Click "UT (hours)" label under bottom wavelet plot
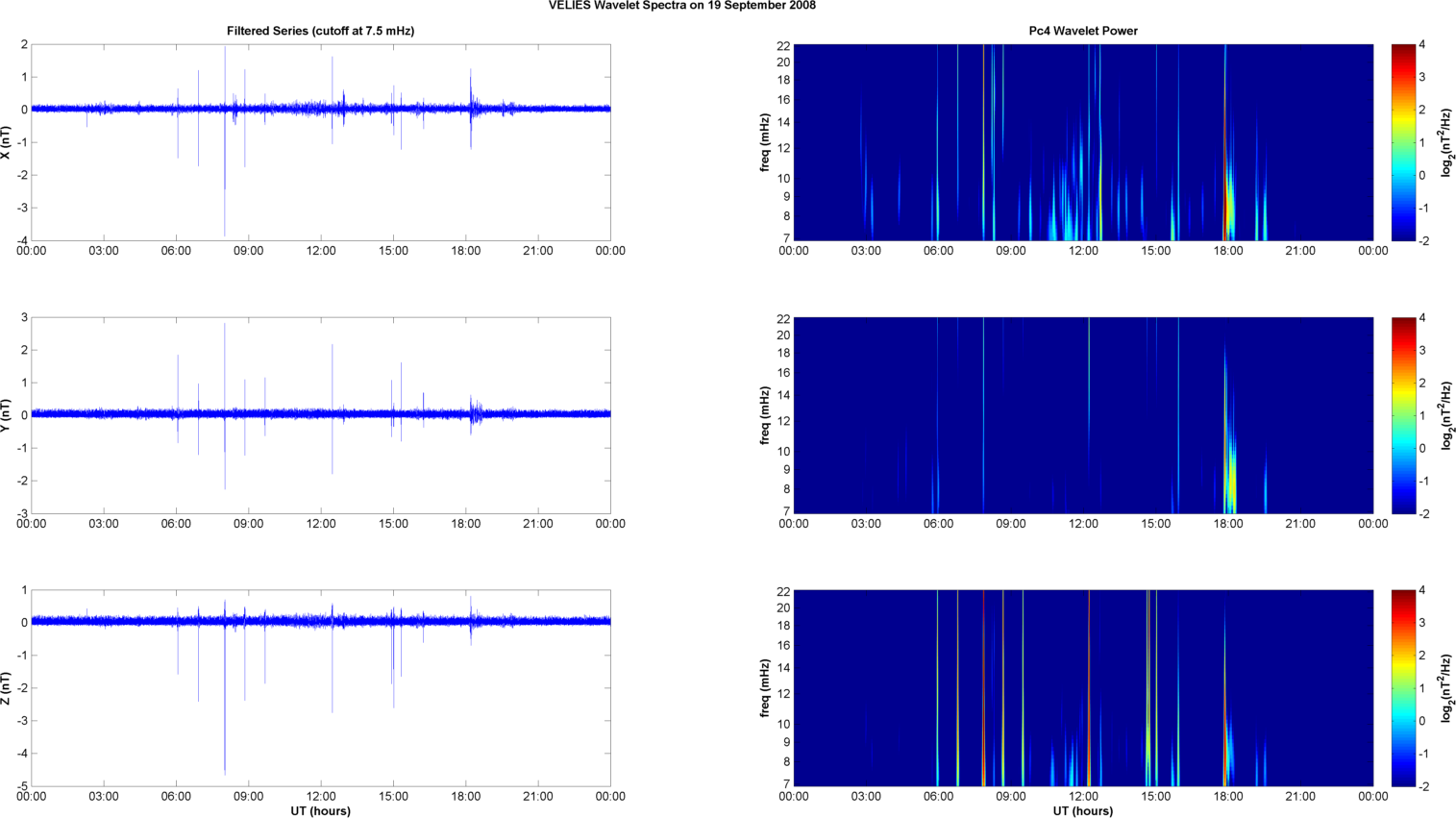Image resolution: width=1456 pixels, height=818 pixels. [x=1083, y=810]
